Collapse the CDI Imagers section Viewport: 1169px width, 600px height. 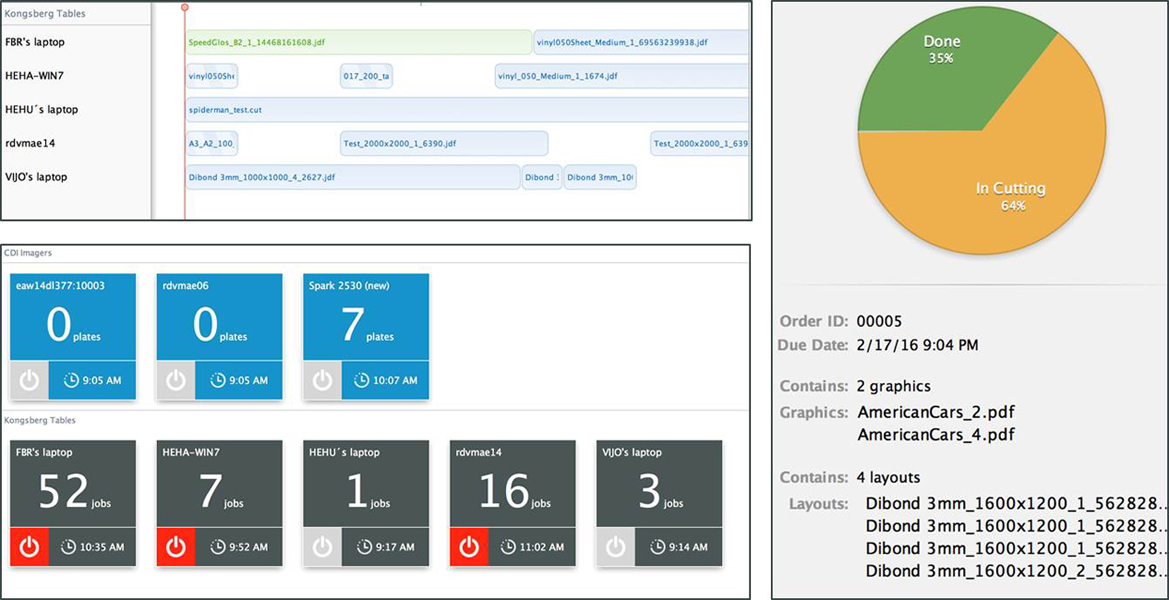click(28, 252)
